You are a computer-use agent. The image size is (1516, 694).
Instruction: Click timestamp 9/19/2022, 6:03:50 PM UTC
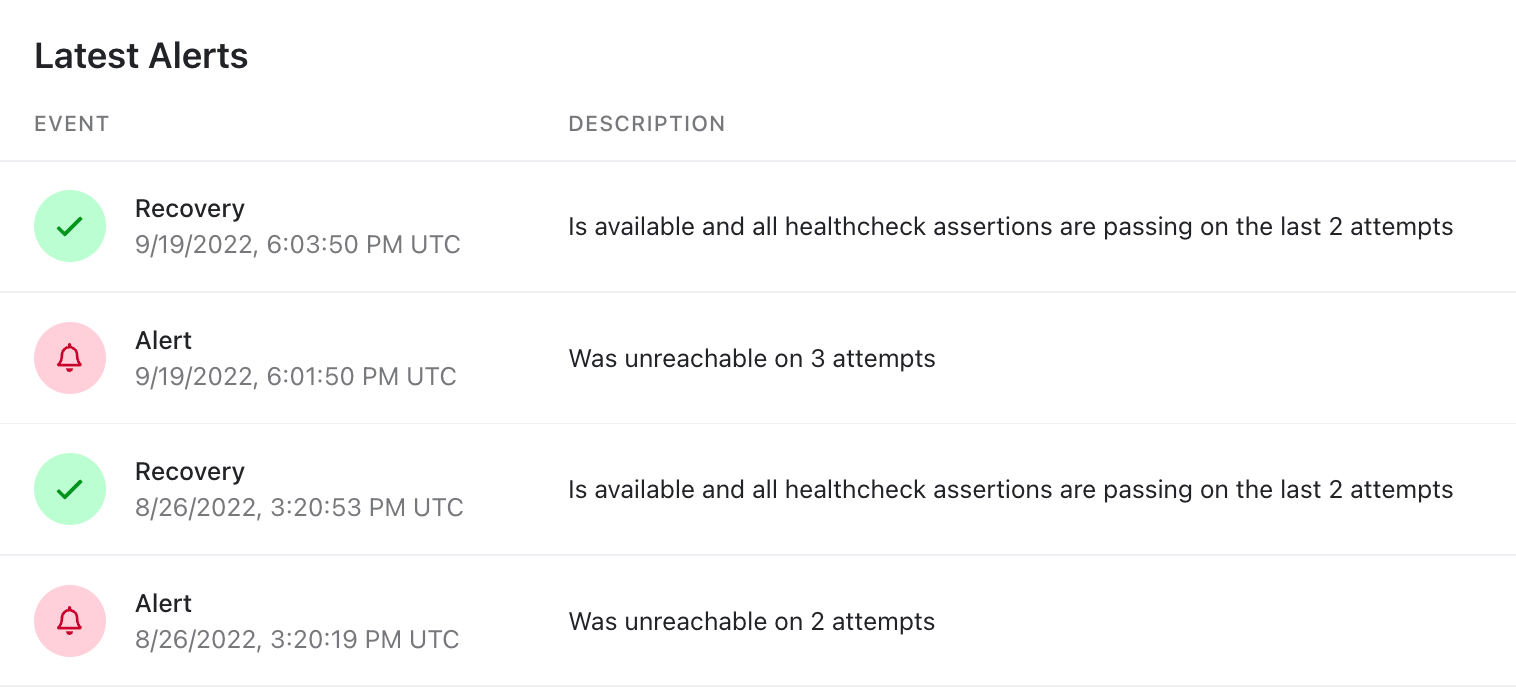tap(298, 245)
